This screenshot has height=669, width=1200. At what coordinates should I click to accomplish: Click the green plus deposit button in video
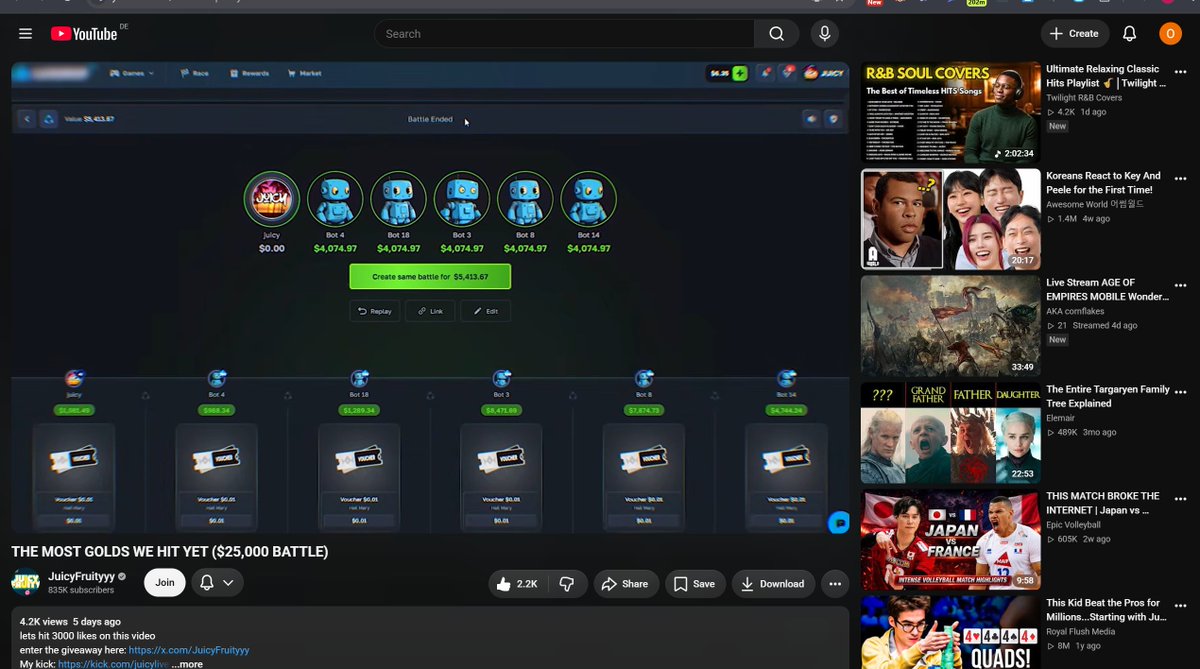[740, 73]
